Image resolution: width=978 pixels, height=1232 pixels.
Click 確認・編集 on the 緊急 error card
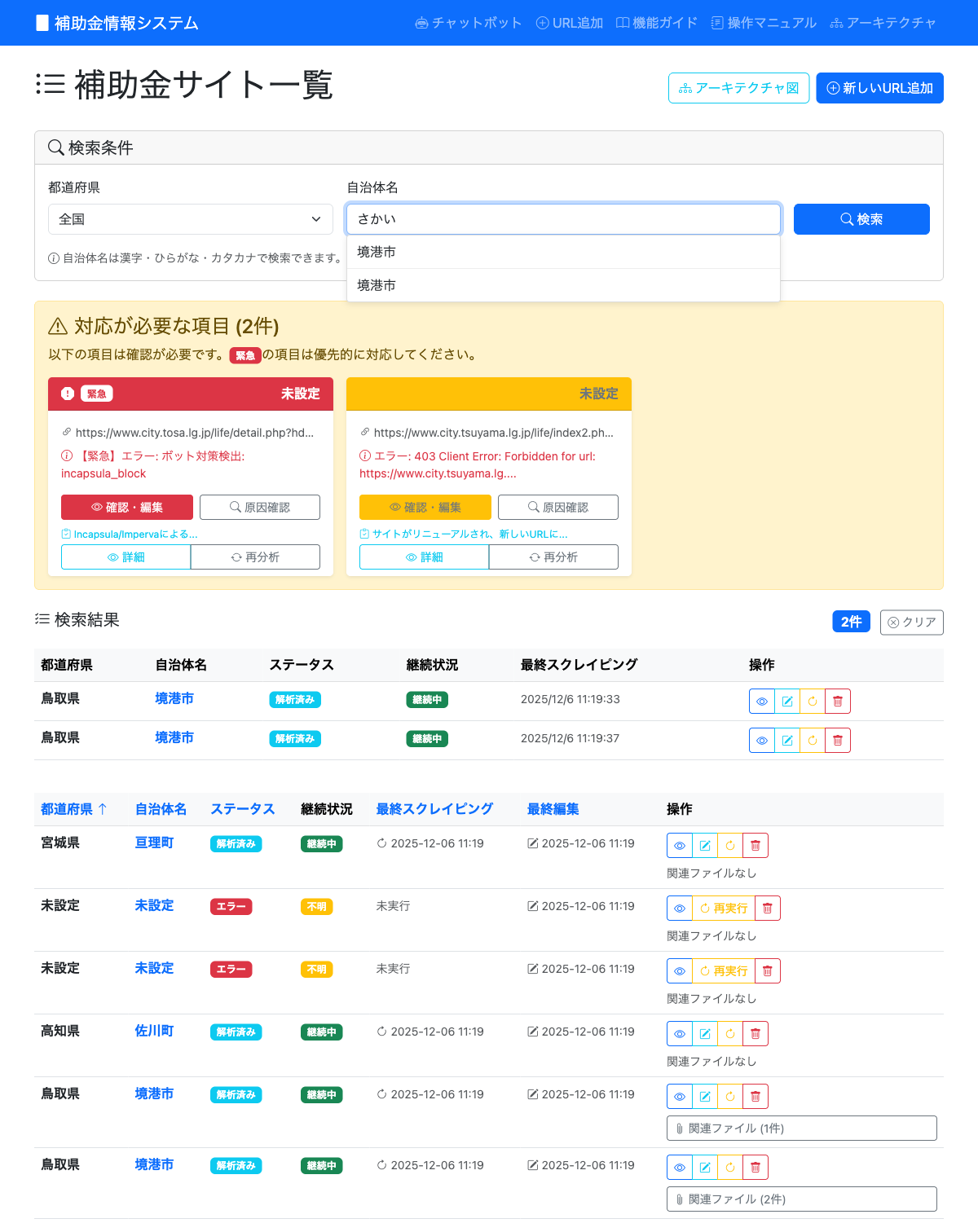(126, 507)
